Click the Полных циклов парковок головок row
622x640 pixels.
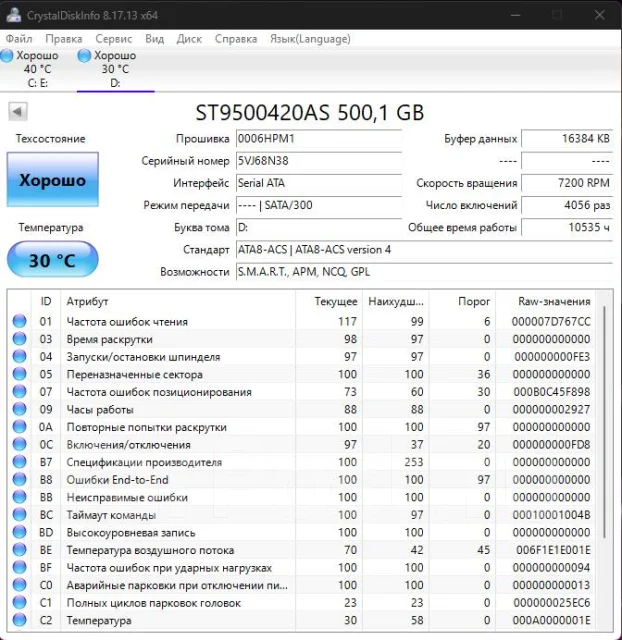[x=302, y=602]
